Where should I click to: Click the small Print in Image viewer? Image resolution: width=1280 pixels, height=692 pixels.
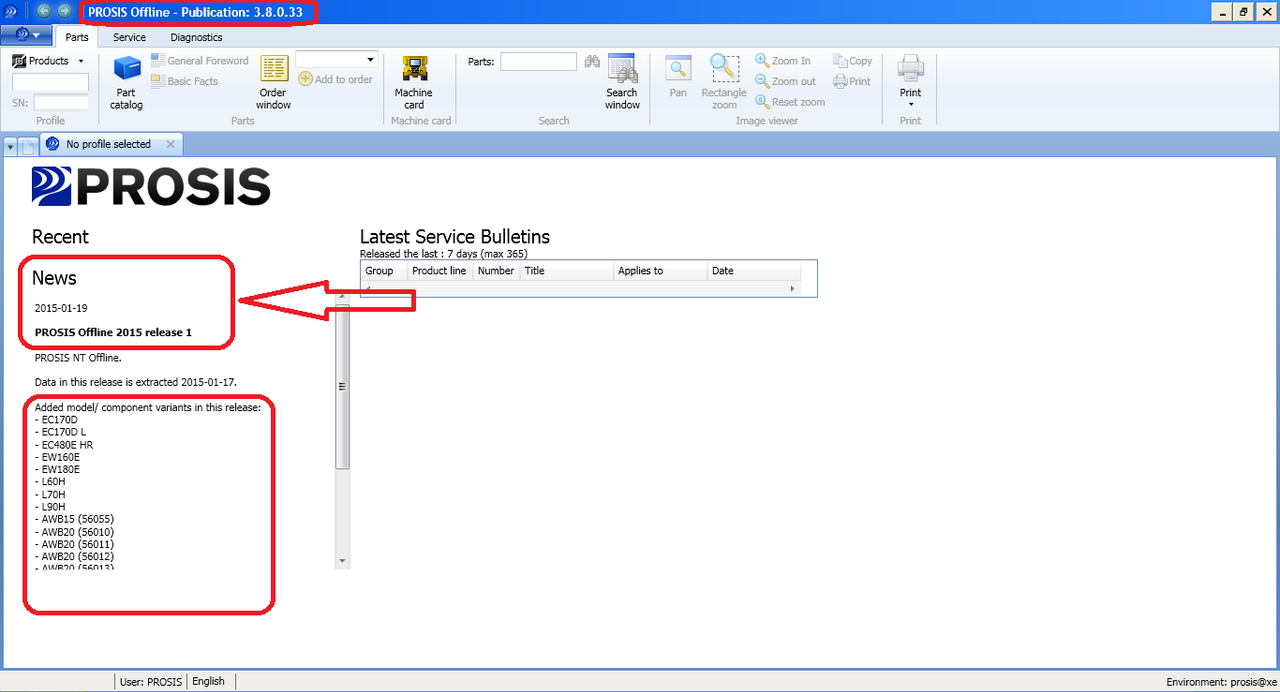coord(852,81)
